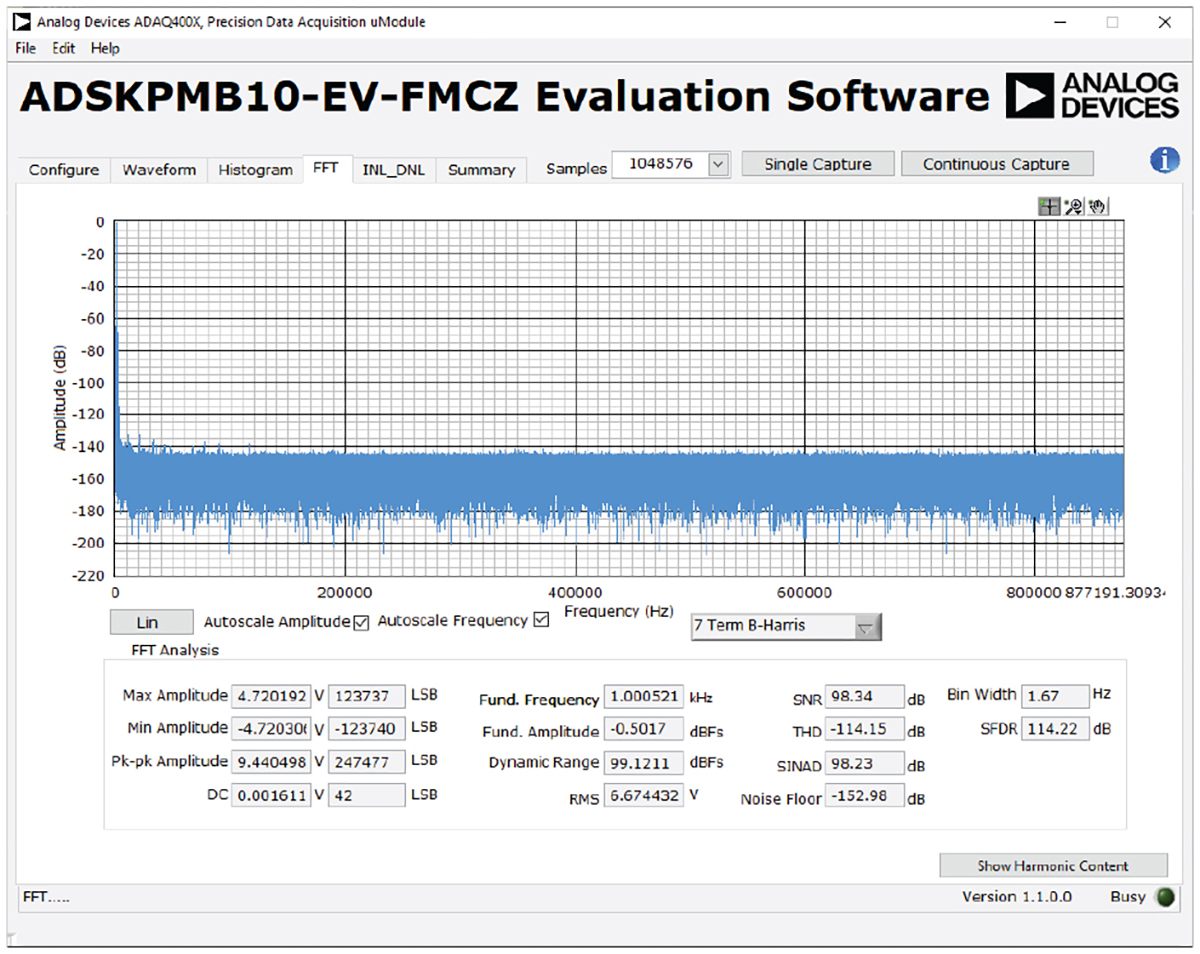Select the zoom magnifier graph tool

pos(1074,207)
